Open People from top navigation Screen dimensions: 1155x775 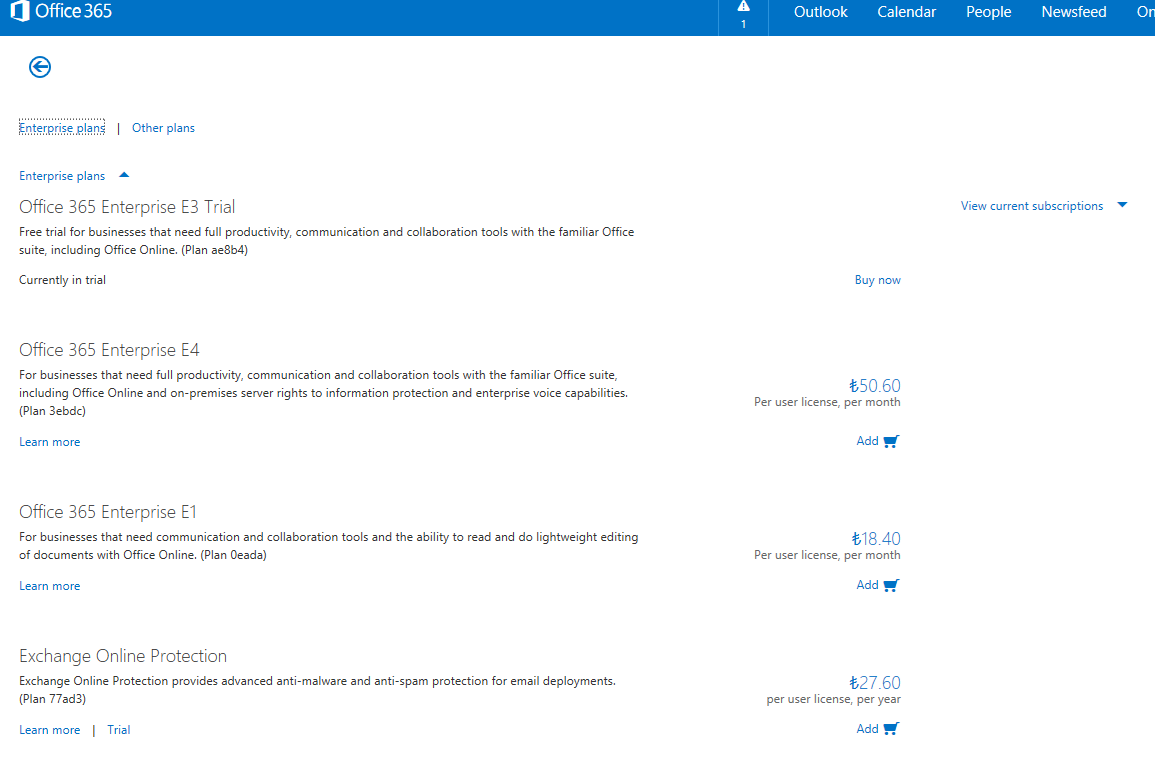[x=989, y=12]
